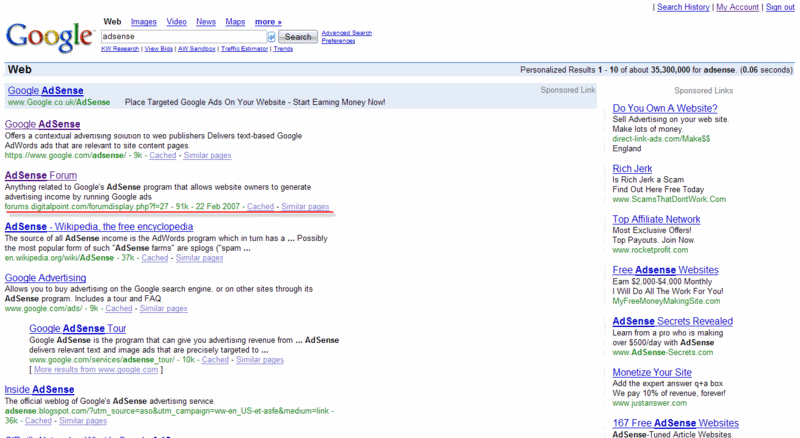Open Cached link for google.com/adsense result
This screenshot has height=438, width=800.
[x=163, y=155]
